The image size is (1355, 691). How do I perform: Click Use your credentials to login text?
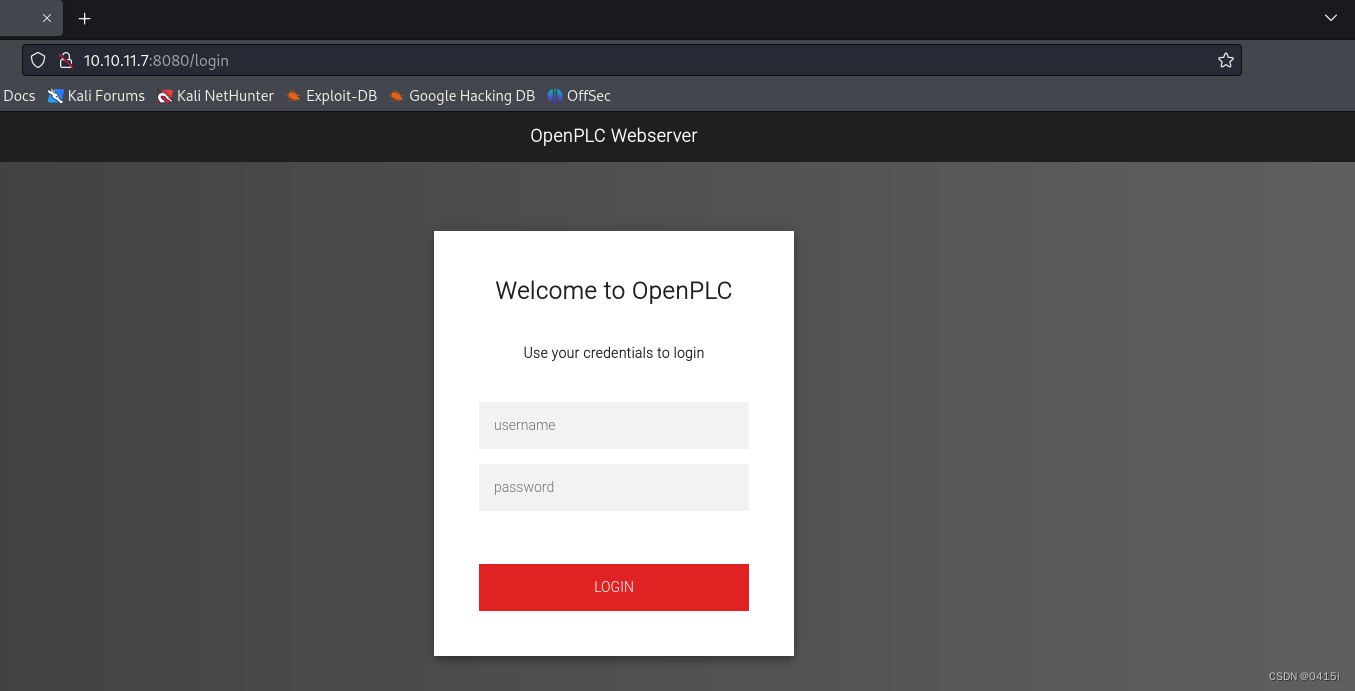[614, 353]
